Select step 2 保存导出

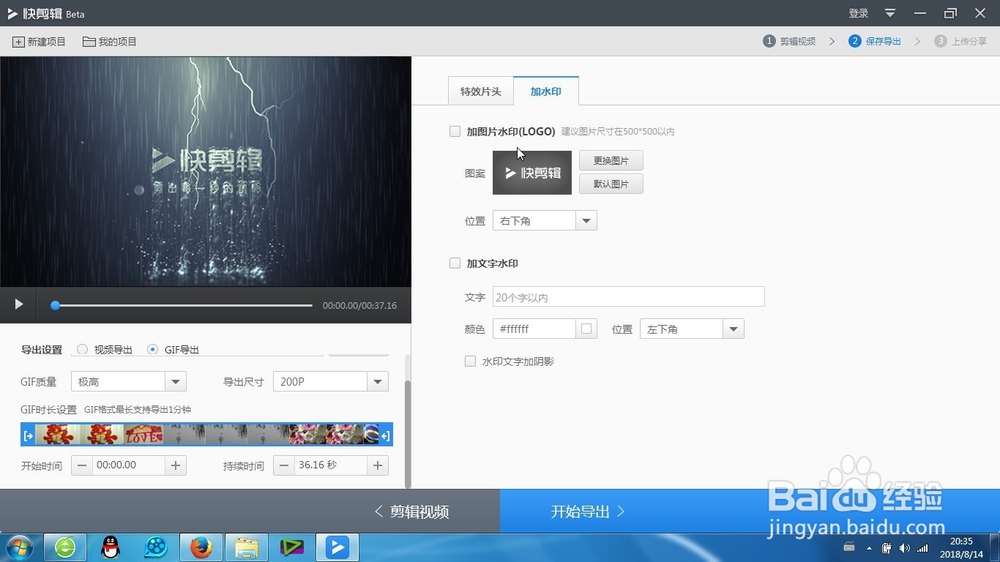875,41
